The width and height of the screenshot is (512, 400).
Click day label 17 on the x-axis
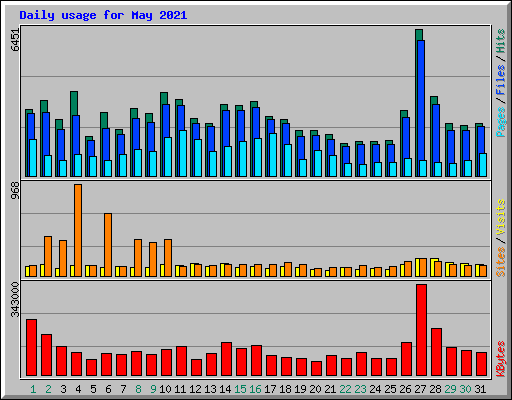(x=270, y=389)
